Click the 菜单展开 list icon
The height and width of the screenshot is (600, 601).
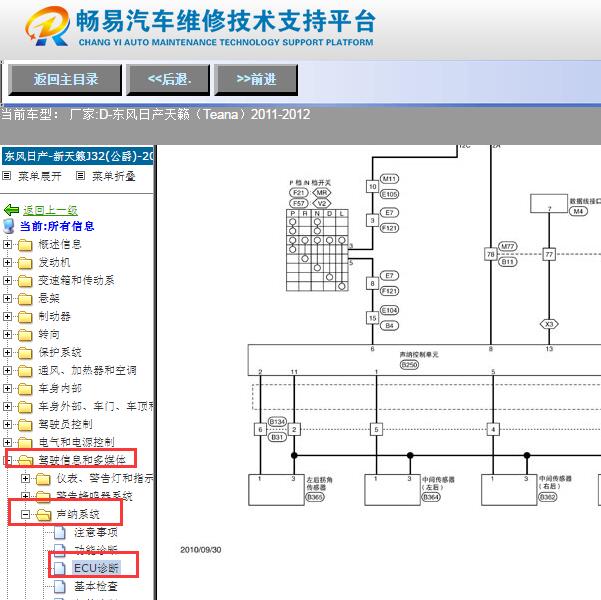coord(7,176)
